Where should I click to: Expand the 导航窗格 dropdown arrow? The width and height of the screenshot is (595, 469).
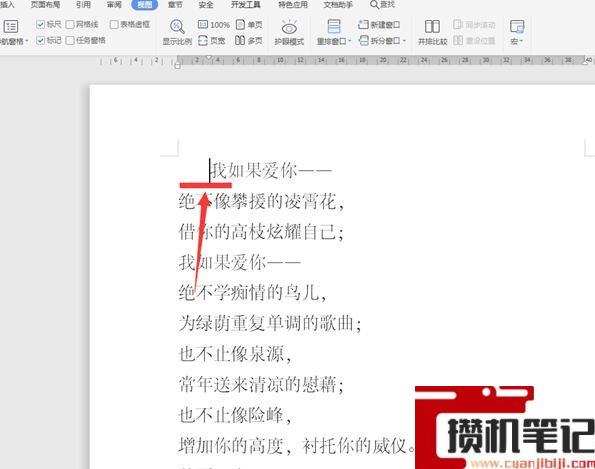click(x=27, y=41)
